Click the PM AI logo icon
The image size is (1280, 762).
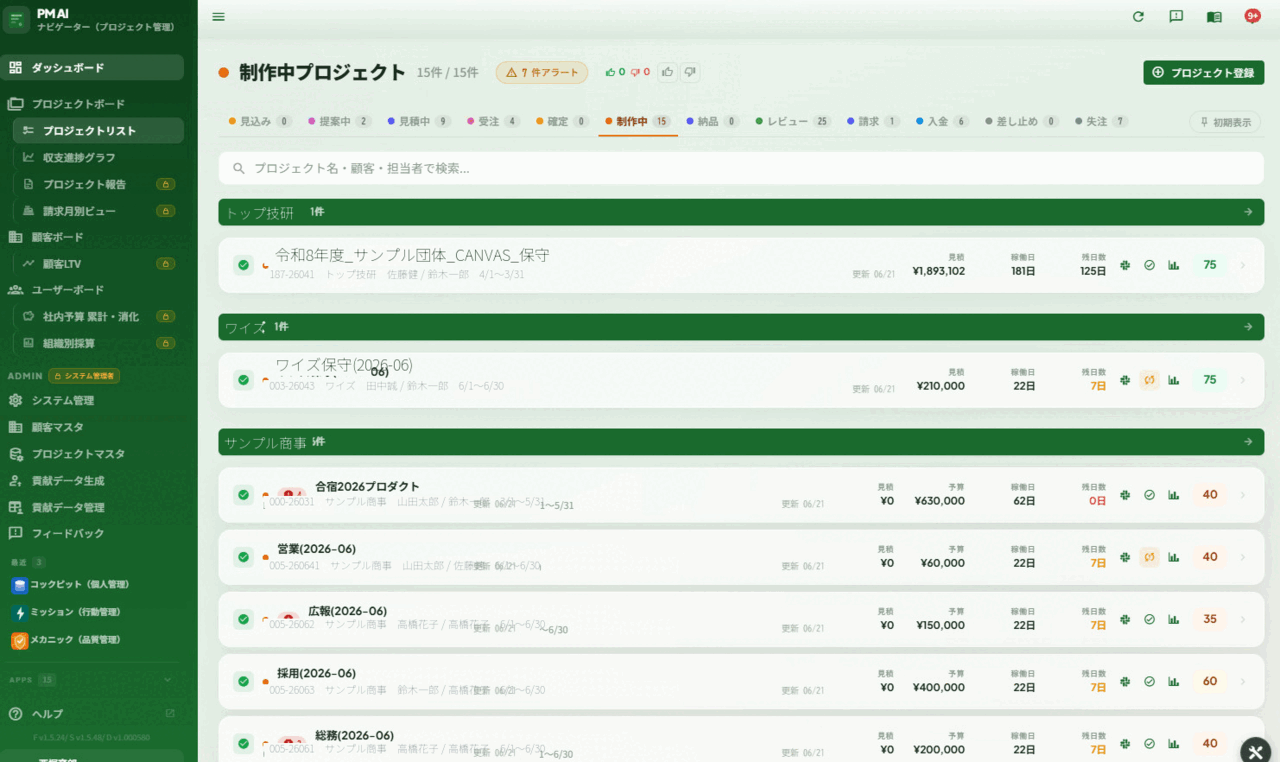point(16,19)
